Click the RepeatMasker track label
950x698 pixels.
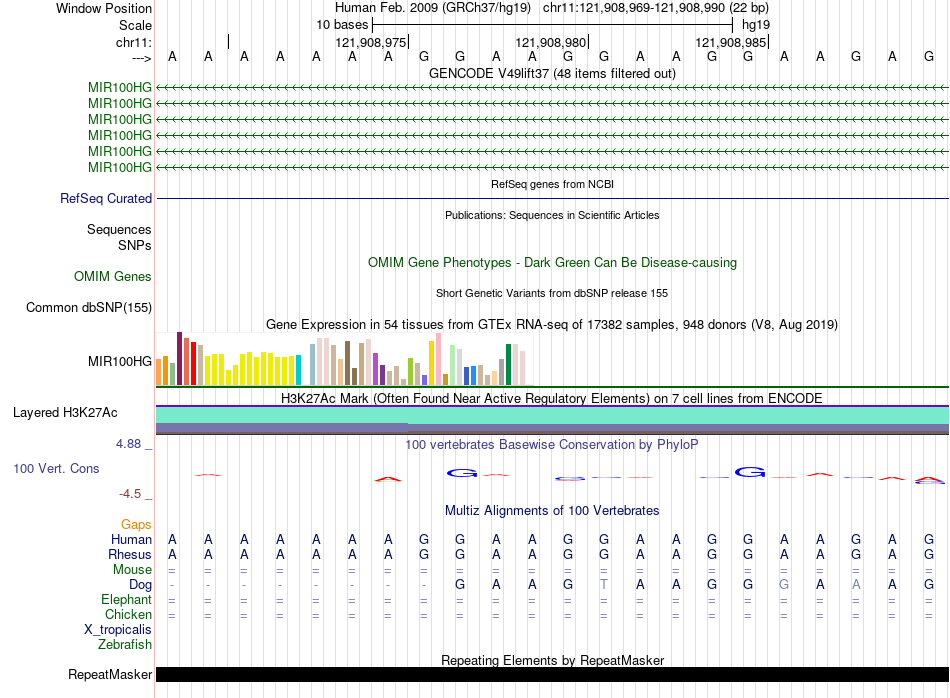pos(110,674)
